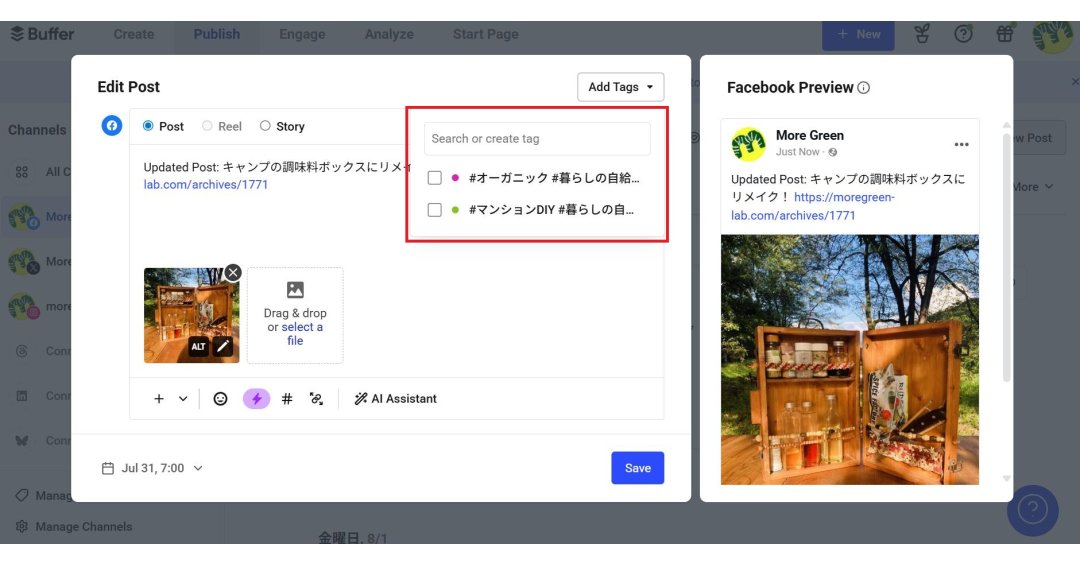Screen dimensions: 1080x566
Task: Open the help question mark icon in header
Action: point(964,33)
